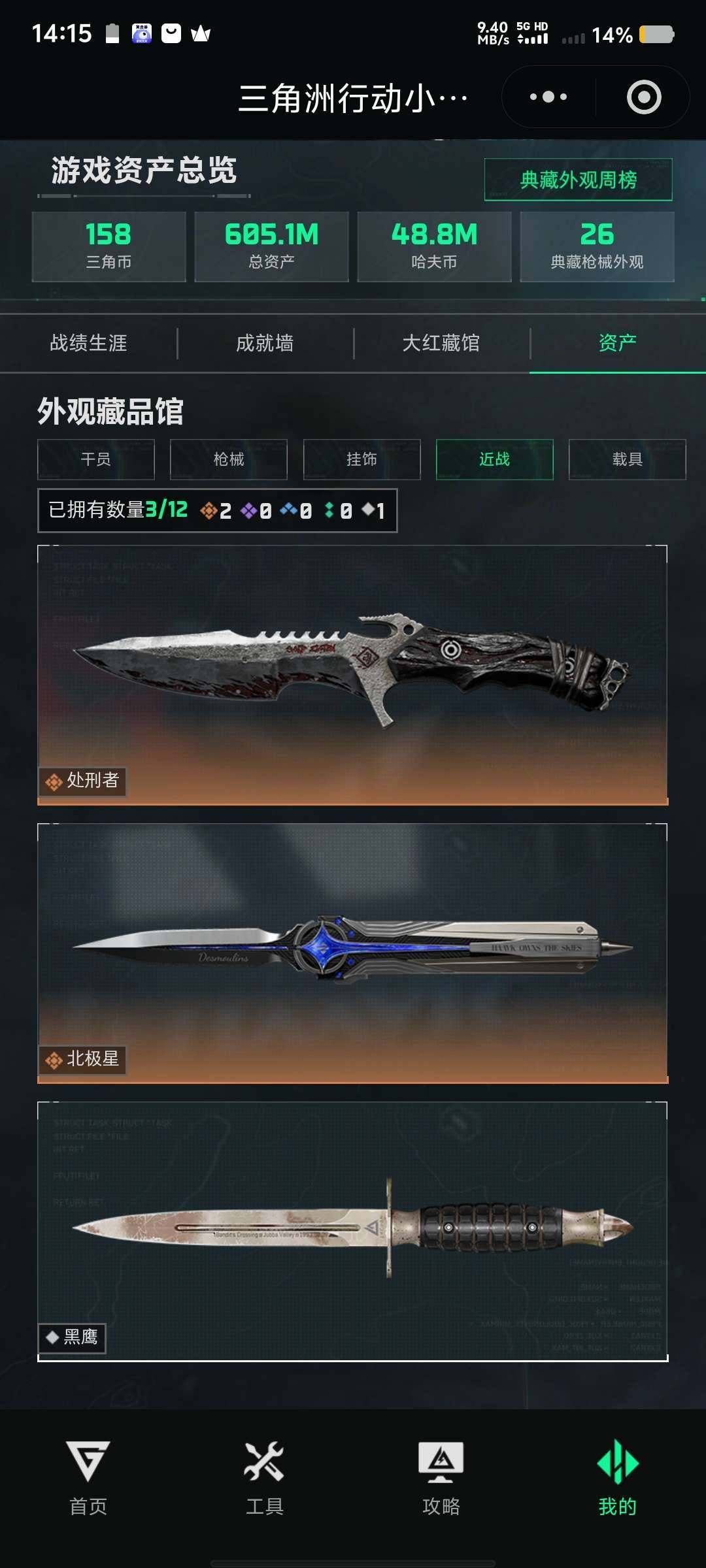
Task: Open the mini program three-dot menu
Action: pos(548,97)
